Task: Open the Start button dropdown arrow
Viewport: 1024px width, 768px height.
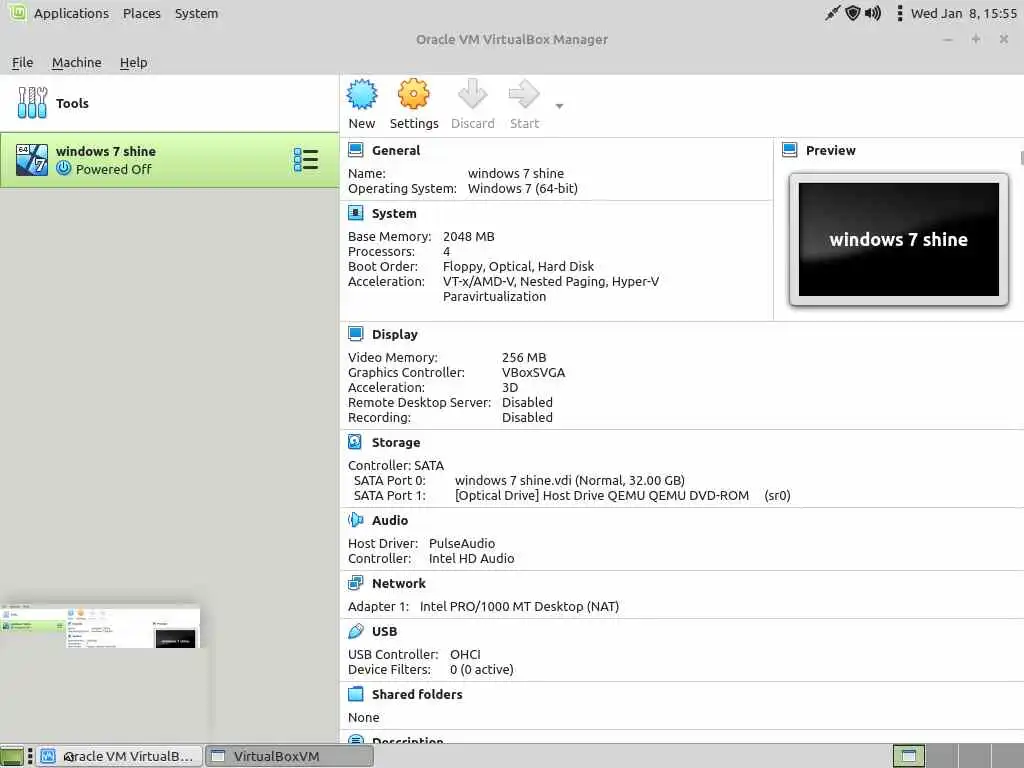Action: click(x=559, y=106)
